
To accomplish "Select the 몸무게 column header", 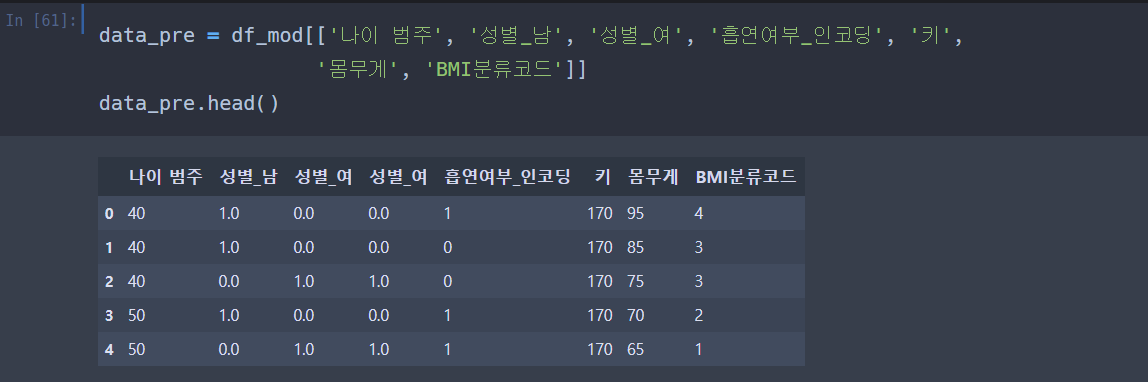I will click(653, 177).
